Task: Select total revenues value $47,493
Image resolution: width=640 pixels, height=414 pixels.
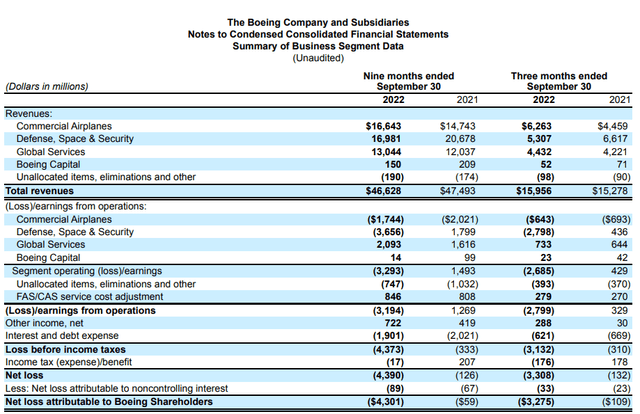Action: [x=458, y=191]
